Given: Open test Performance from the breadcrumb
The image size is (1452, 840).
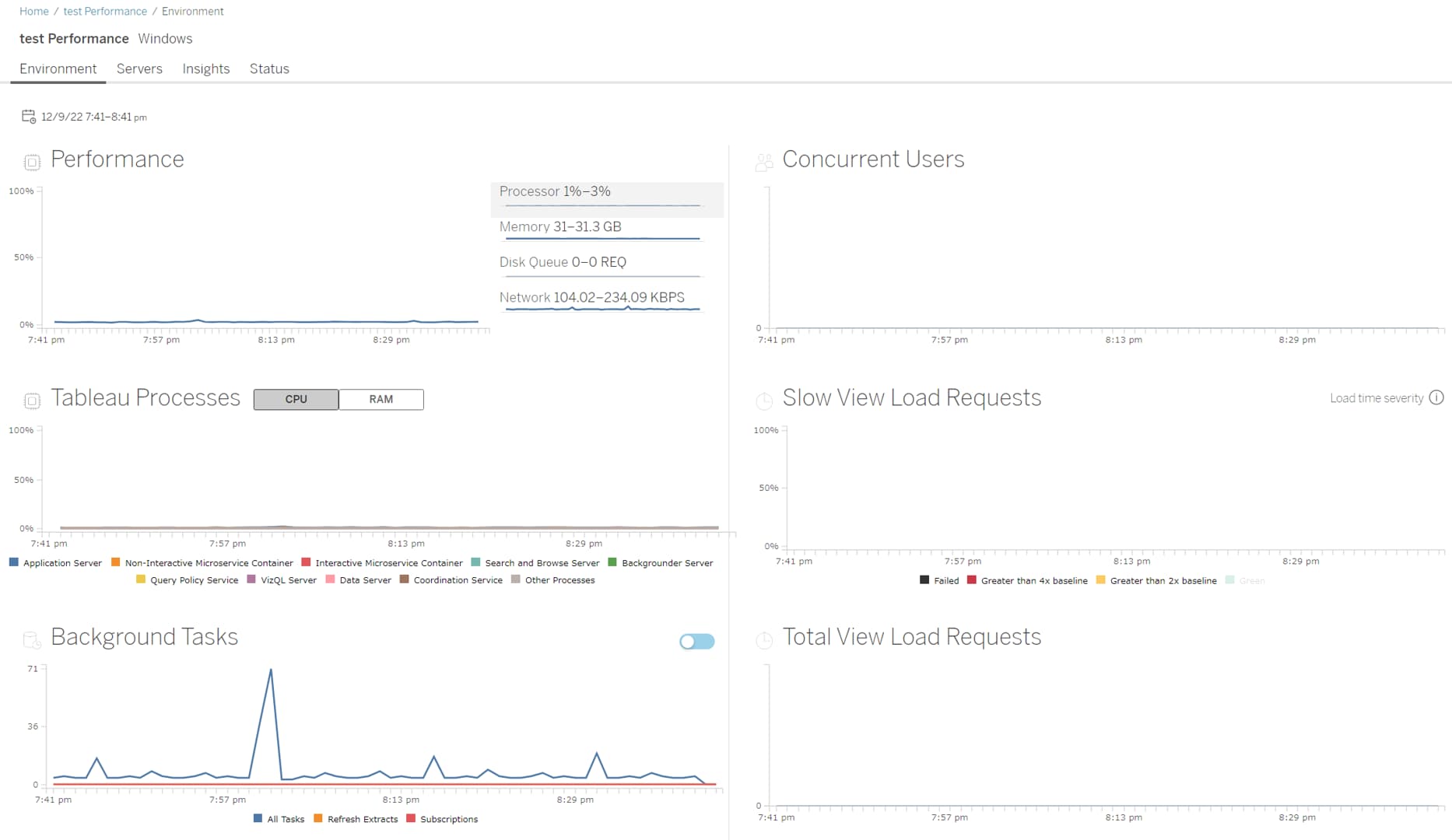Looking at the screenshot, I should point(105,11).
